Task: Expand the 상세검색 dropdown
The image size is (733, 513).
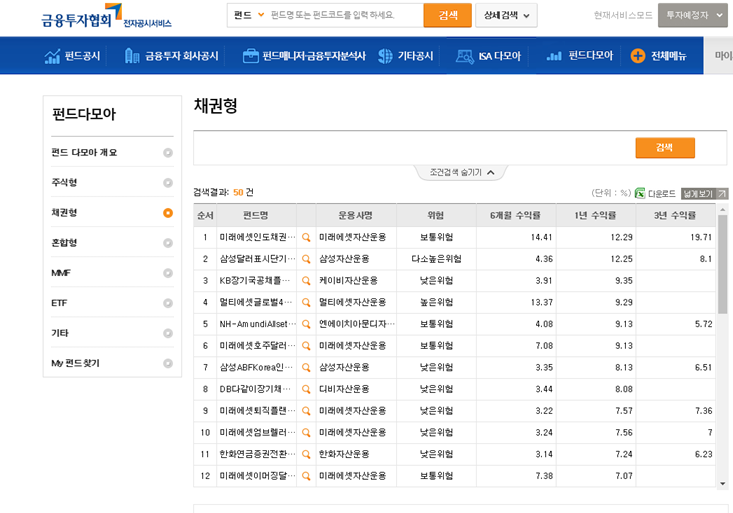Action: point(506,15)
